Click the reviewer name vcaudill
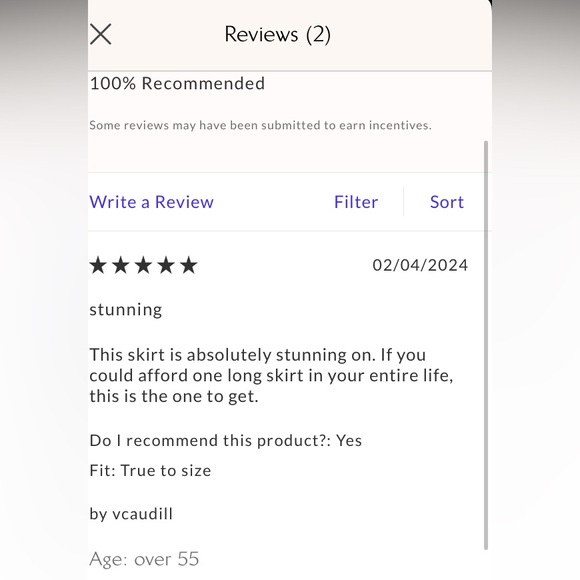This screenshot has width=580, height=580. (142, 514)
